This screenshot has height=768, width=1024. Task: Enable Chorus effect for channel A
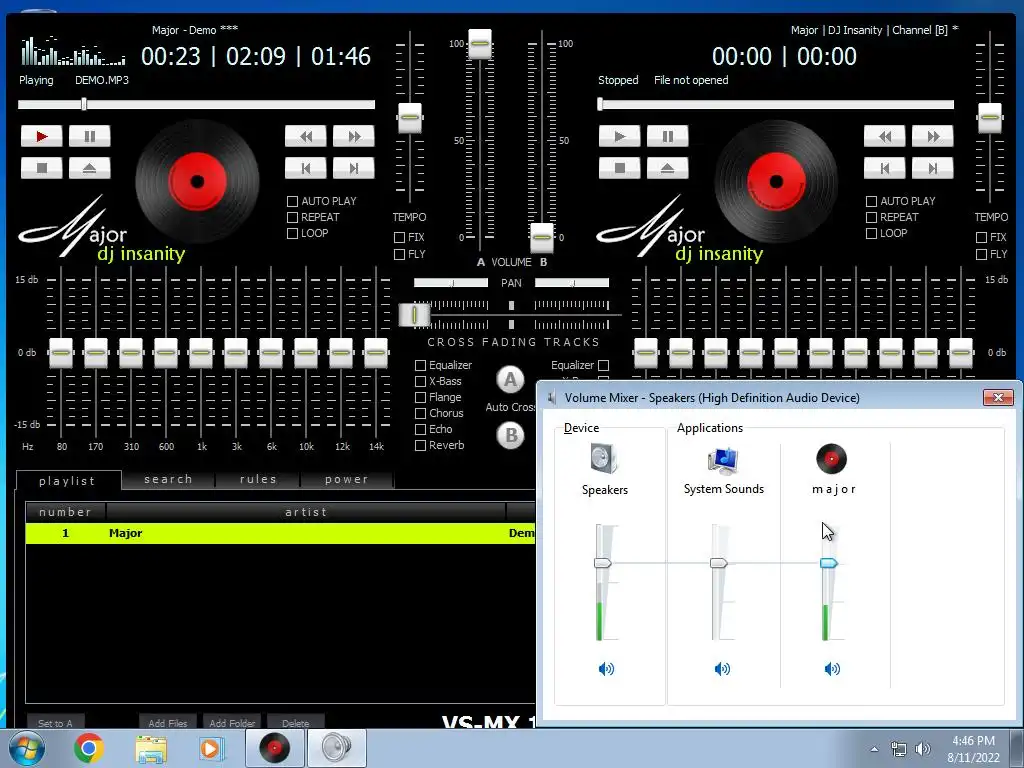(x=421, y=413)
